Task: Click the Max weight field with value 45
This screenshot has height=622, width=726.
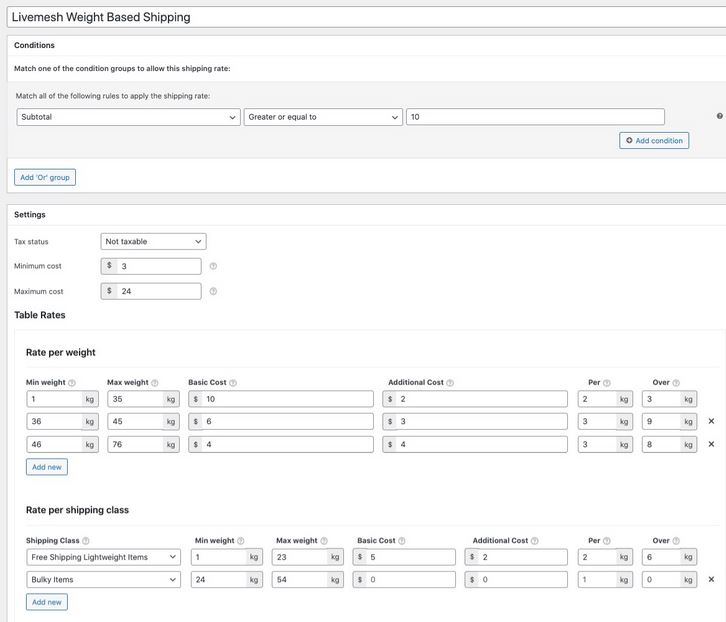Action: coord(144,421)
